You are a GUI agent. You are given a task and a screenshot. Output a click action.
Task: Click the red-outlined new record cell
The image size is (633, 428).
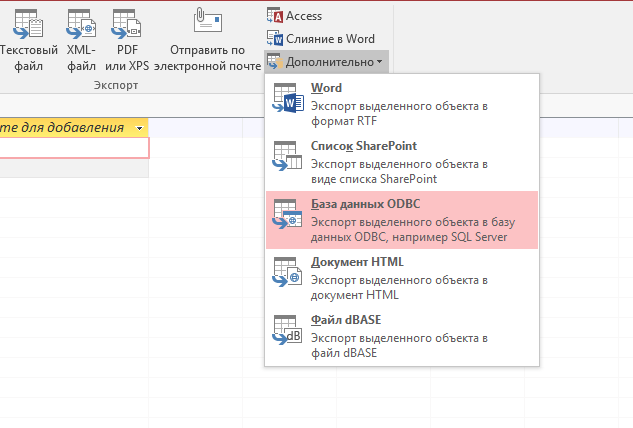74,148
